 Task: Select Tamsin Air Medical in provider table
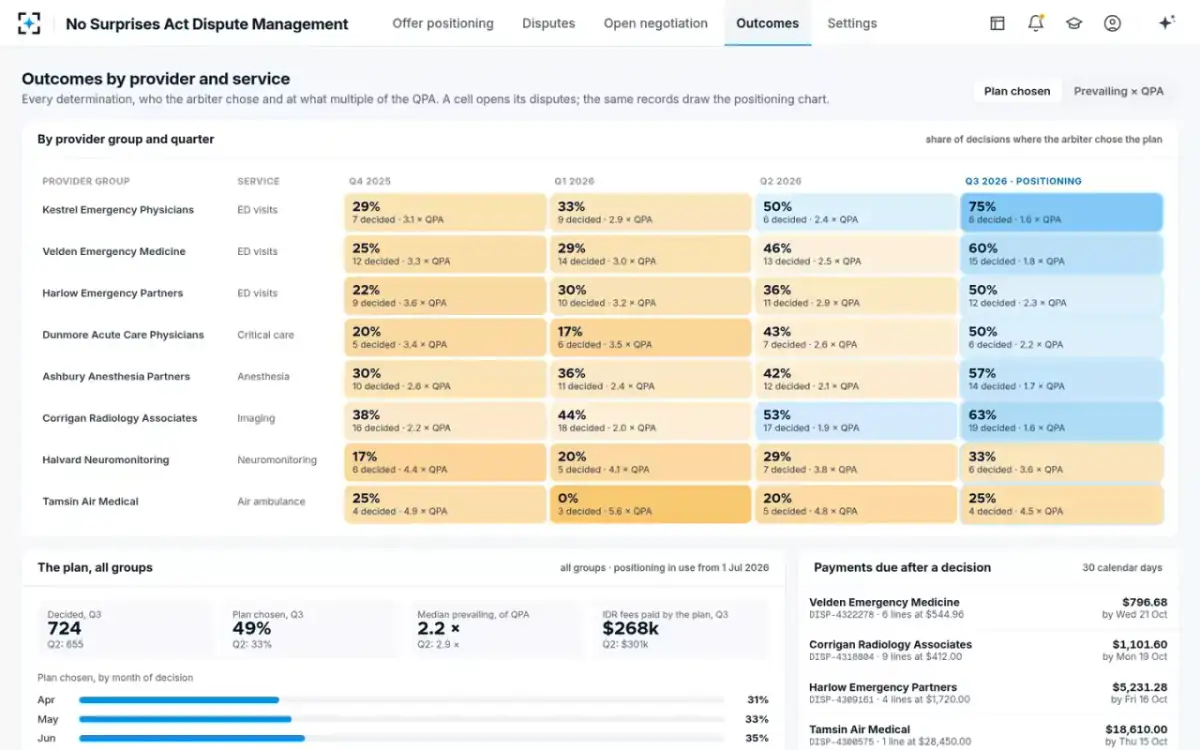coord(90,502)
